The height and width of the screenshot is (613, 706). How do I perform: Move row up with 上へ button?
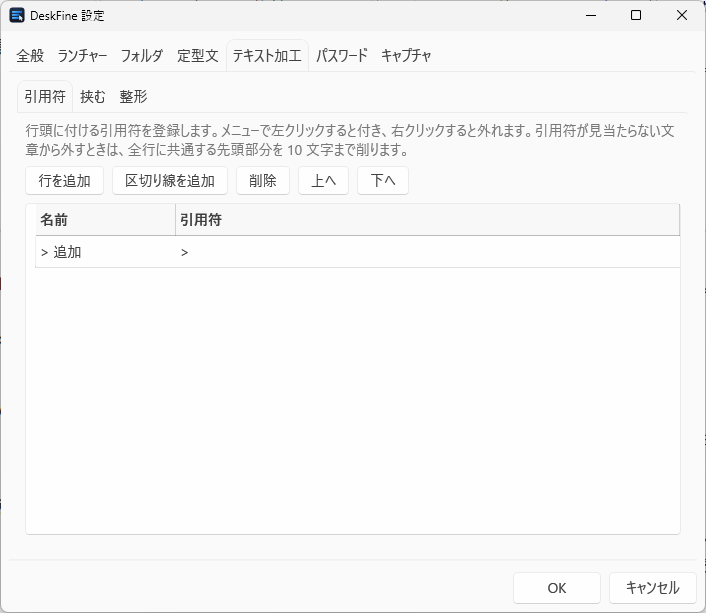pos(323,181)
